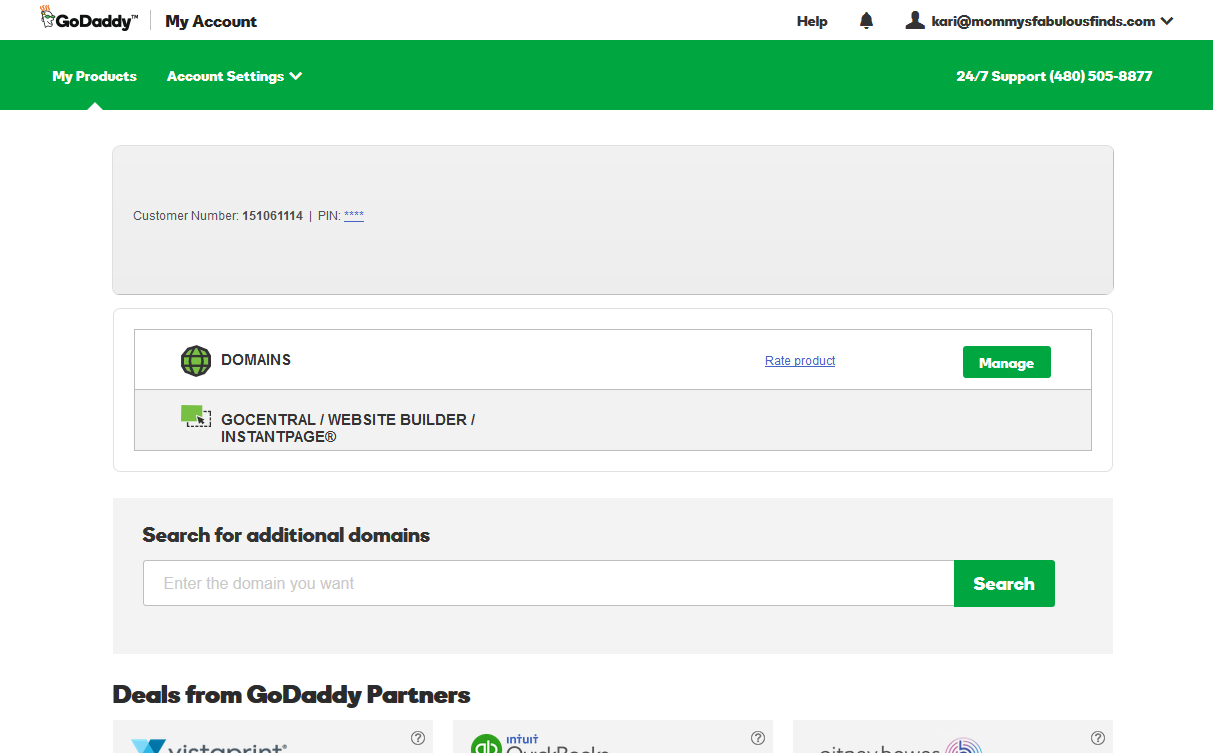This screenshot has height=753, width=1213.
Task: Click the My Account header title
Action: pyautogui.click(x=211, y=21)
